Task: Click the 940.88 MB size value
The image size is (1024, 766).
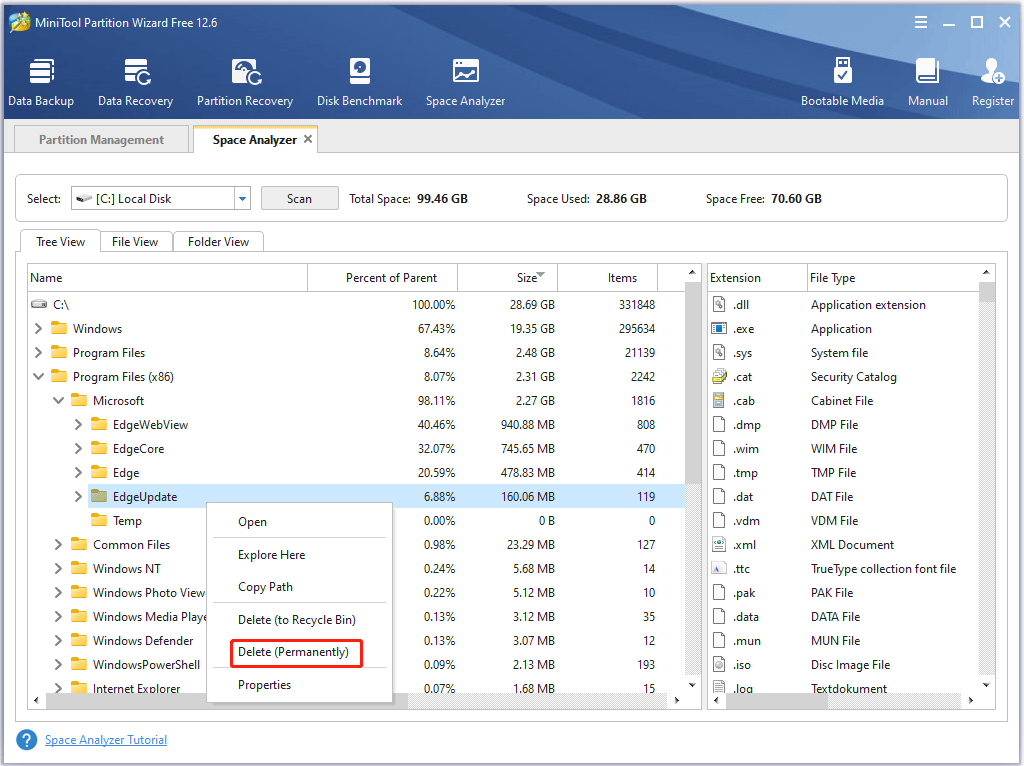Action: tap(527, 424)
